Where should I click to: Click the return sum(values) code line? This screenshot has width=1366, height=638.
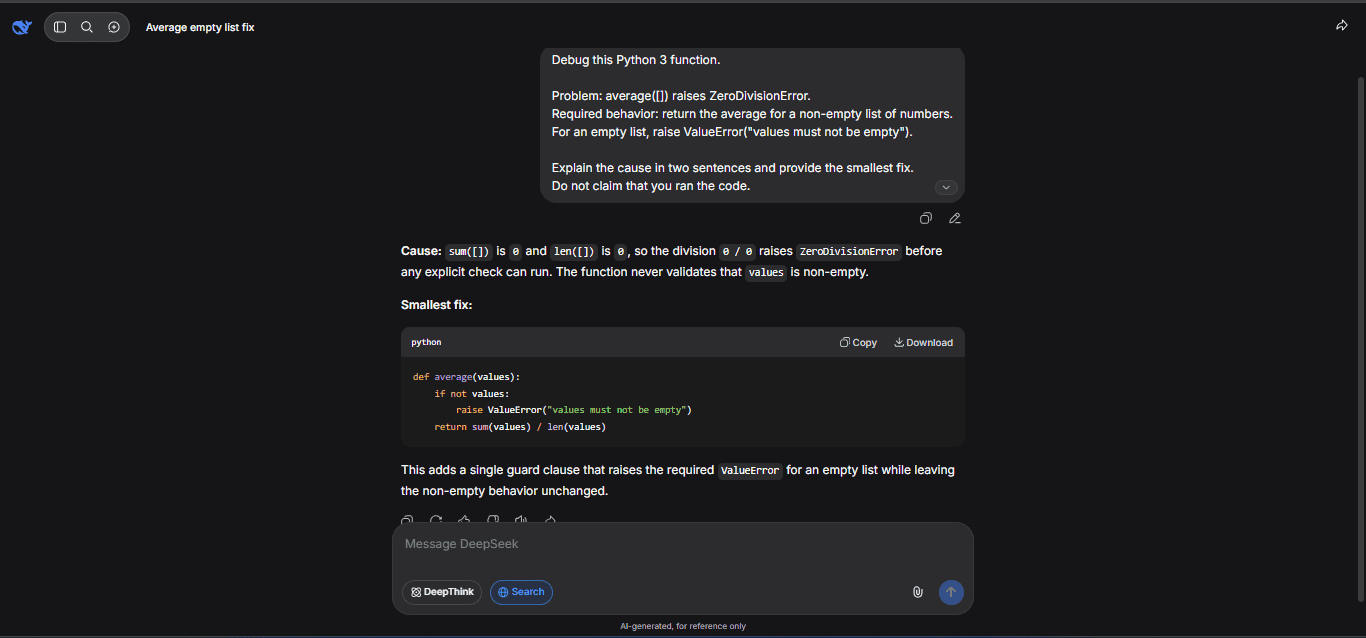[520, 427]
